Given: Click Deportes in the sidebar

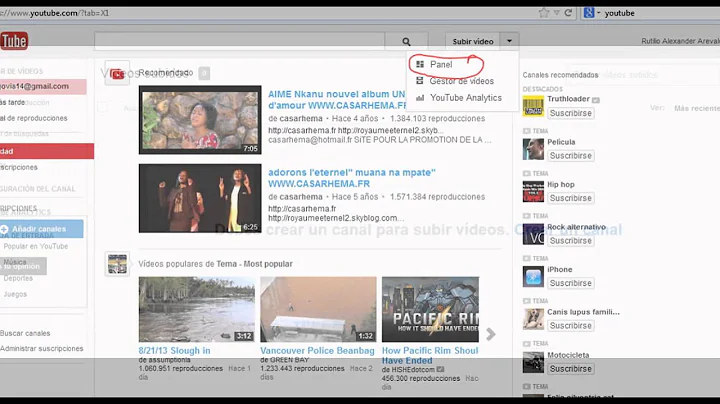Looking at the screenshot, I should [18, 279].
